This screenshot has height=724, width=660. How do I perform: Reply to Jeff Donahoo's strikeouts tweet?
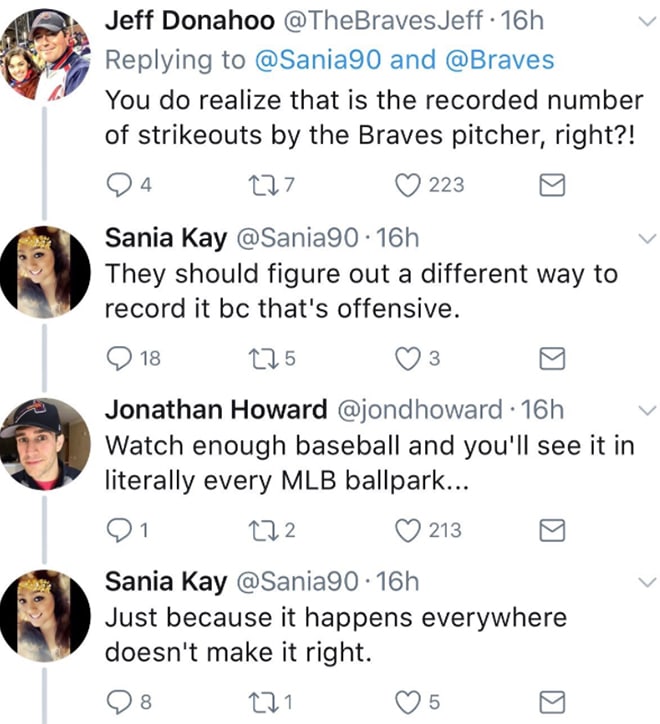(117, 184)
